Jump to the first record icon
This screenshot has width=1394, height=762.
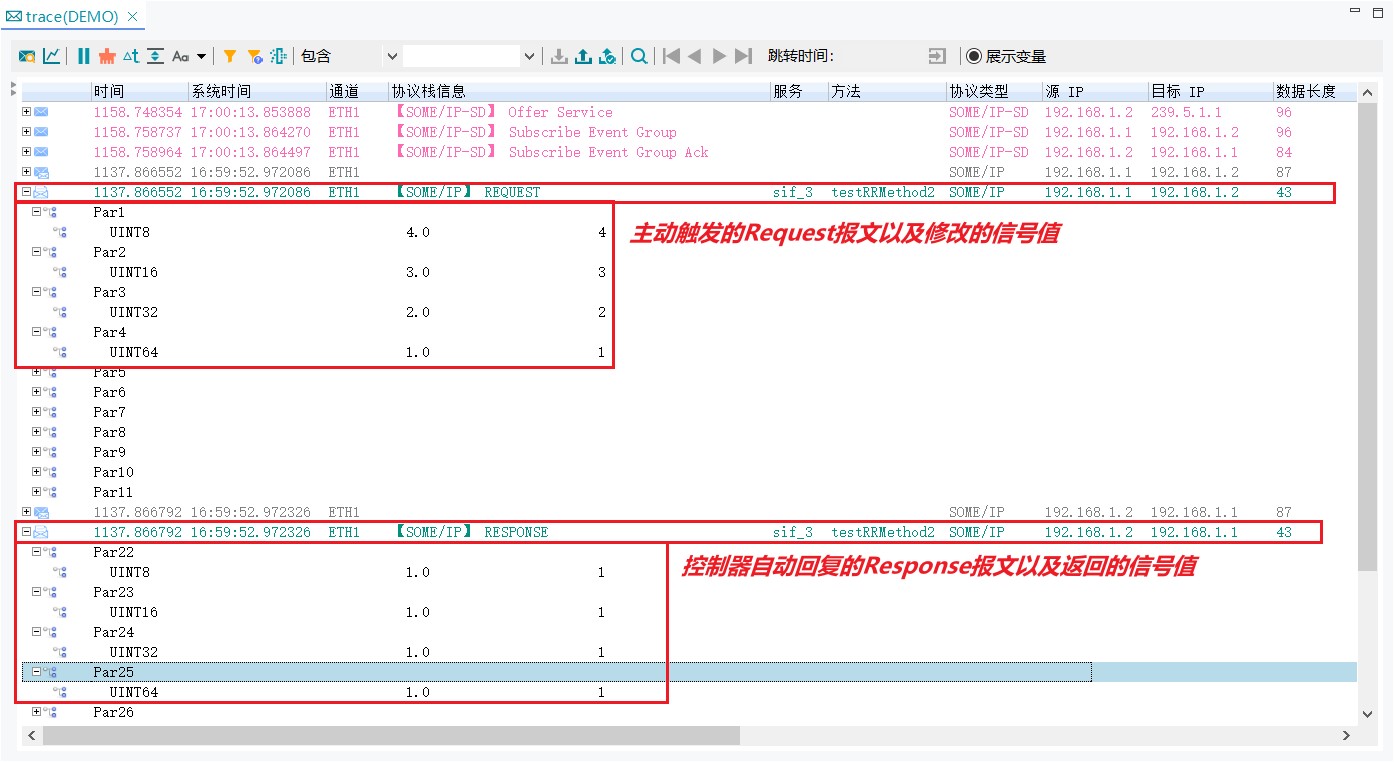672,57
